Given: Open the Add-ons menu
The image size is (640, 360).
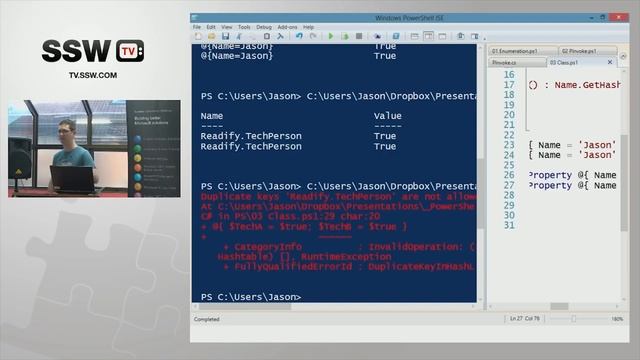Looking at the screenshot, I should [287, 27].
